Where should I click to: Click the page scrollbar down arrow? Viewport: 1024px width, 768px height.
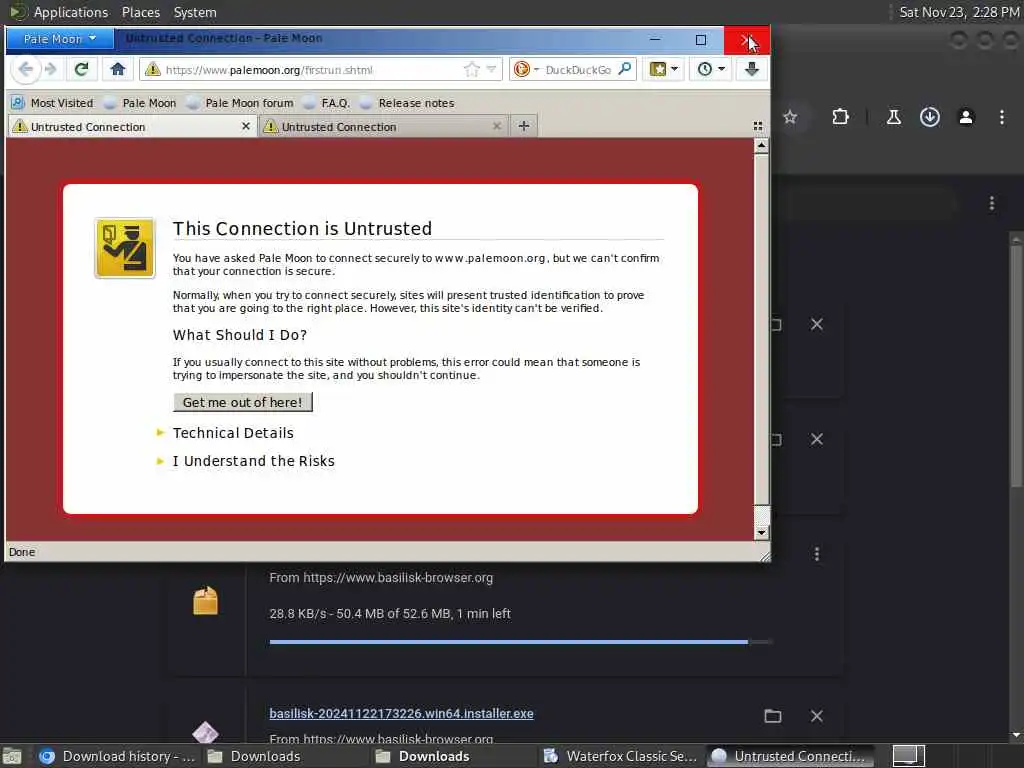pos(761,533)
